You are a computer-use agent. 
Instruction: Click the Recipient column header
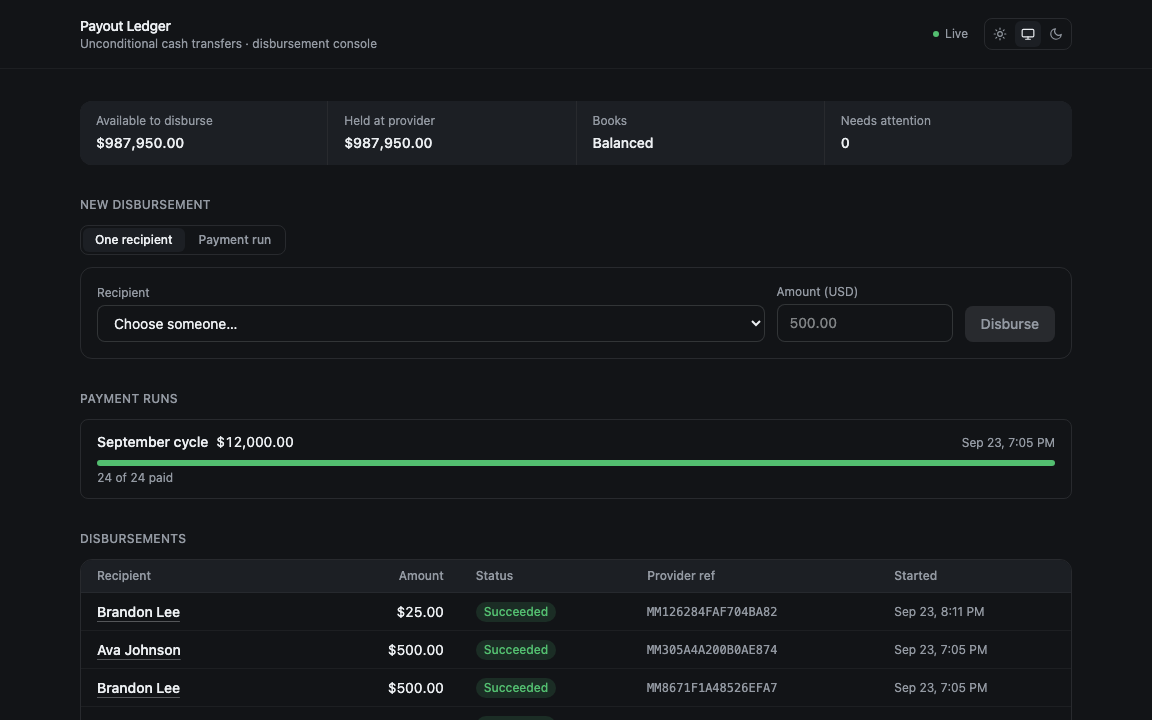tap(123, 576)
